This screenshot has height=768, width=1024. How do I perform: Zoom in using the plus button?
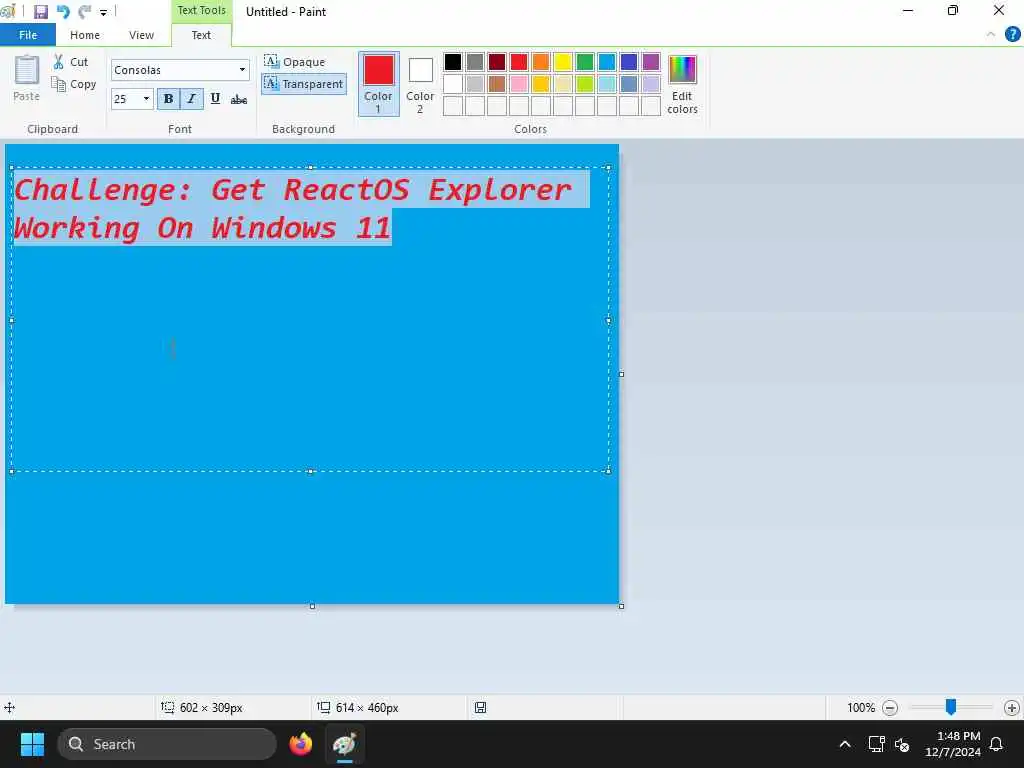(1012, 708)
